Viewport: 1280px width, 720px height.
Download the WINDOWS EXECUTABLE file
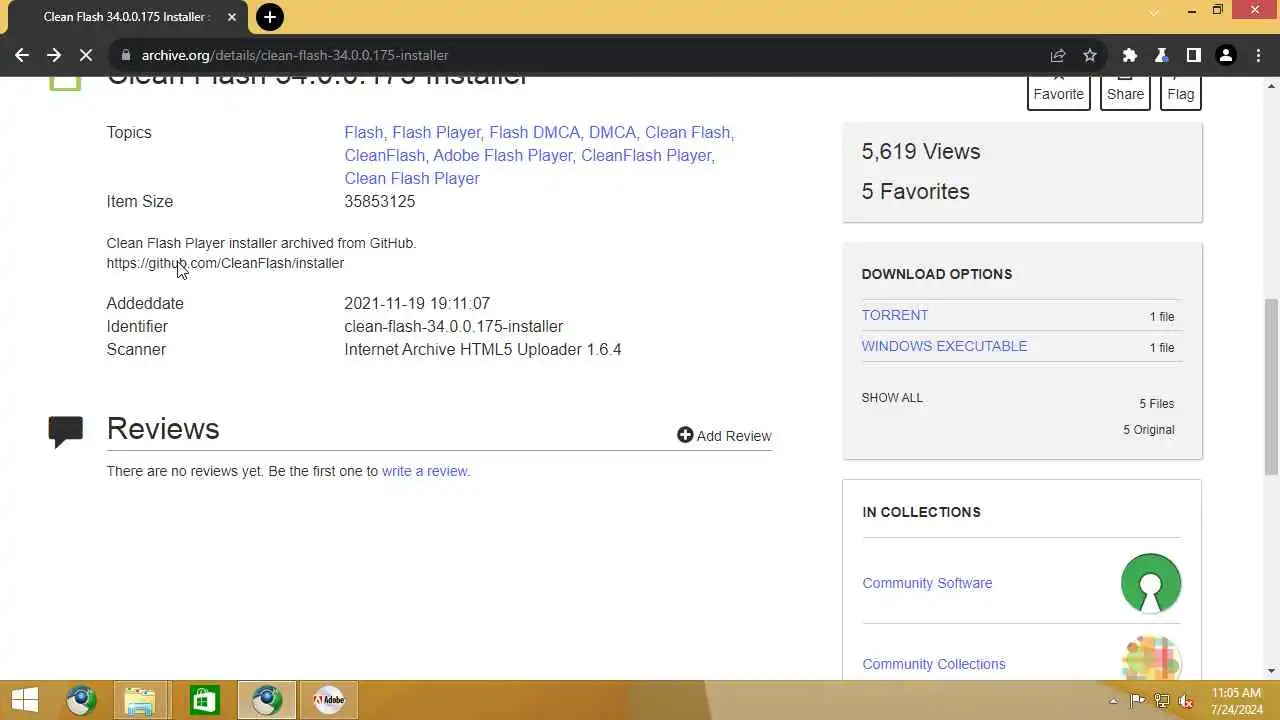(944, 346)
